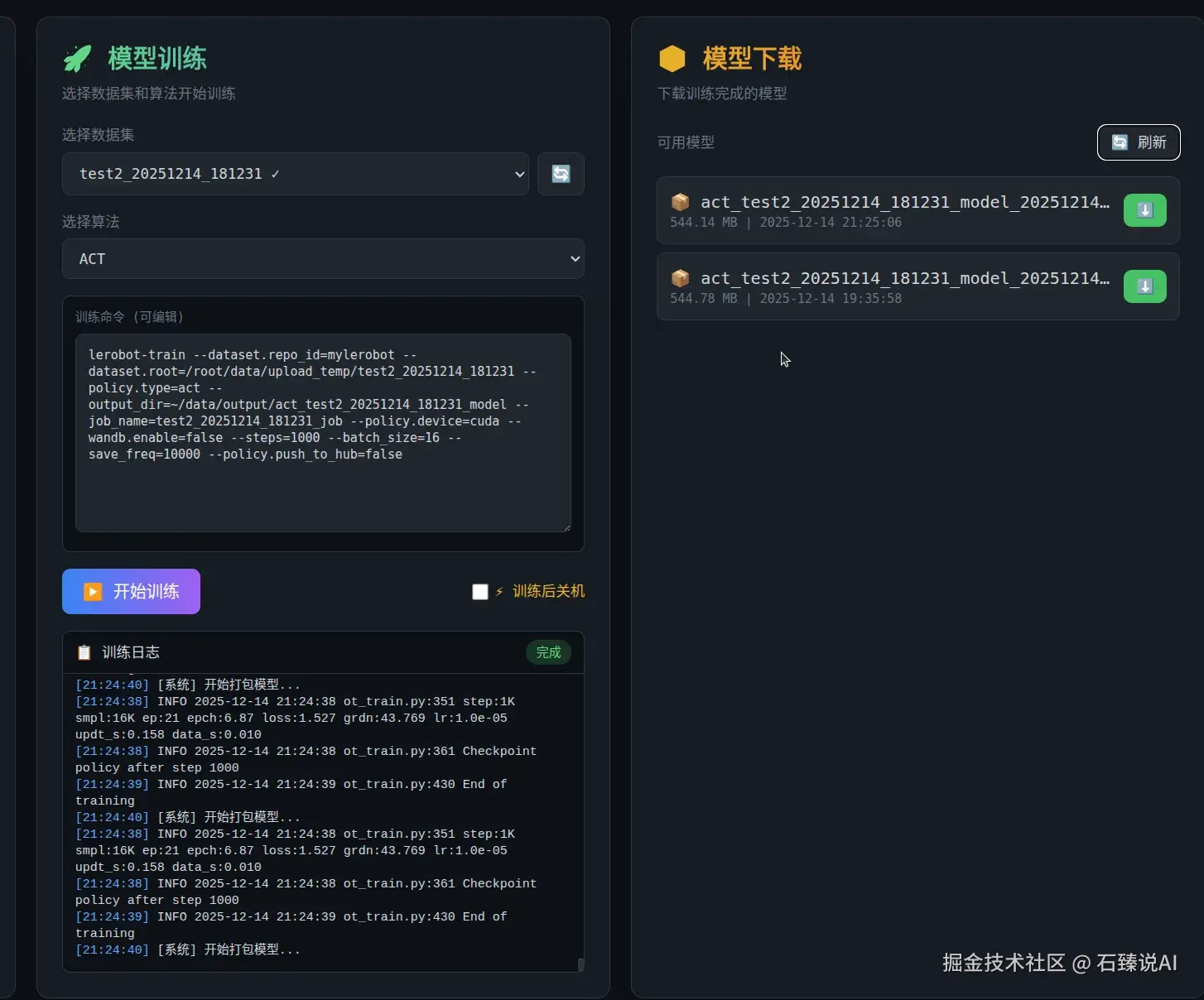This screenshot has width=1204, height=1000.
Task: Click the 模型下载 heading
Action: click(x=752, y=59)
